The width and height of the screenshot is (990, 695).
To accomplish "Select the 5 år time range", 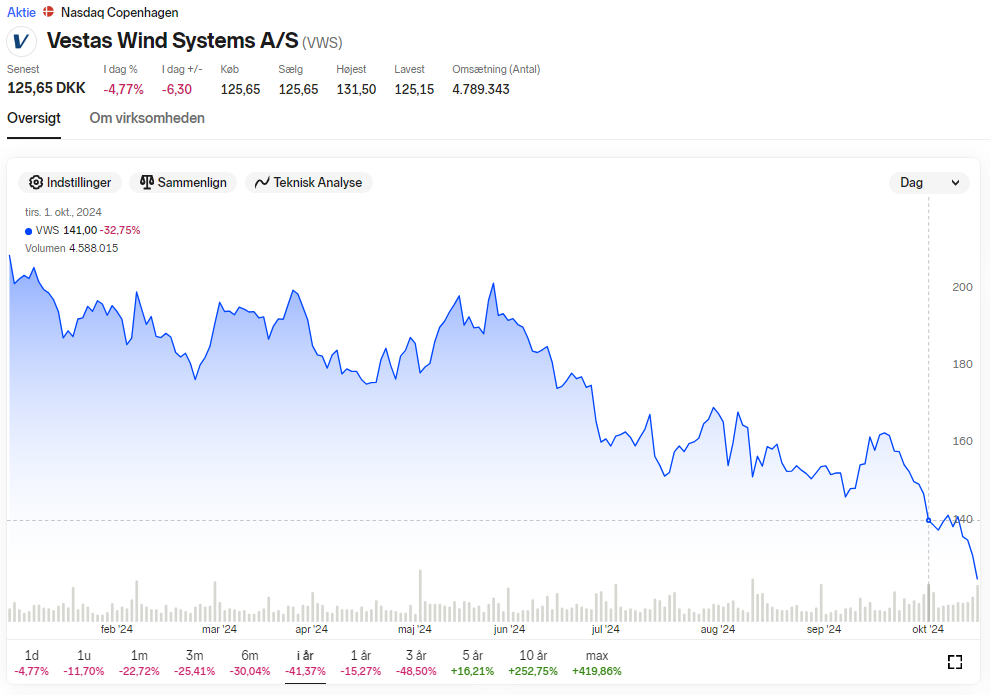I will (x=472, y=663).
